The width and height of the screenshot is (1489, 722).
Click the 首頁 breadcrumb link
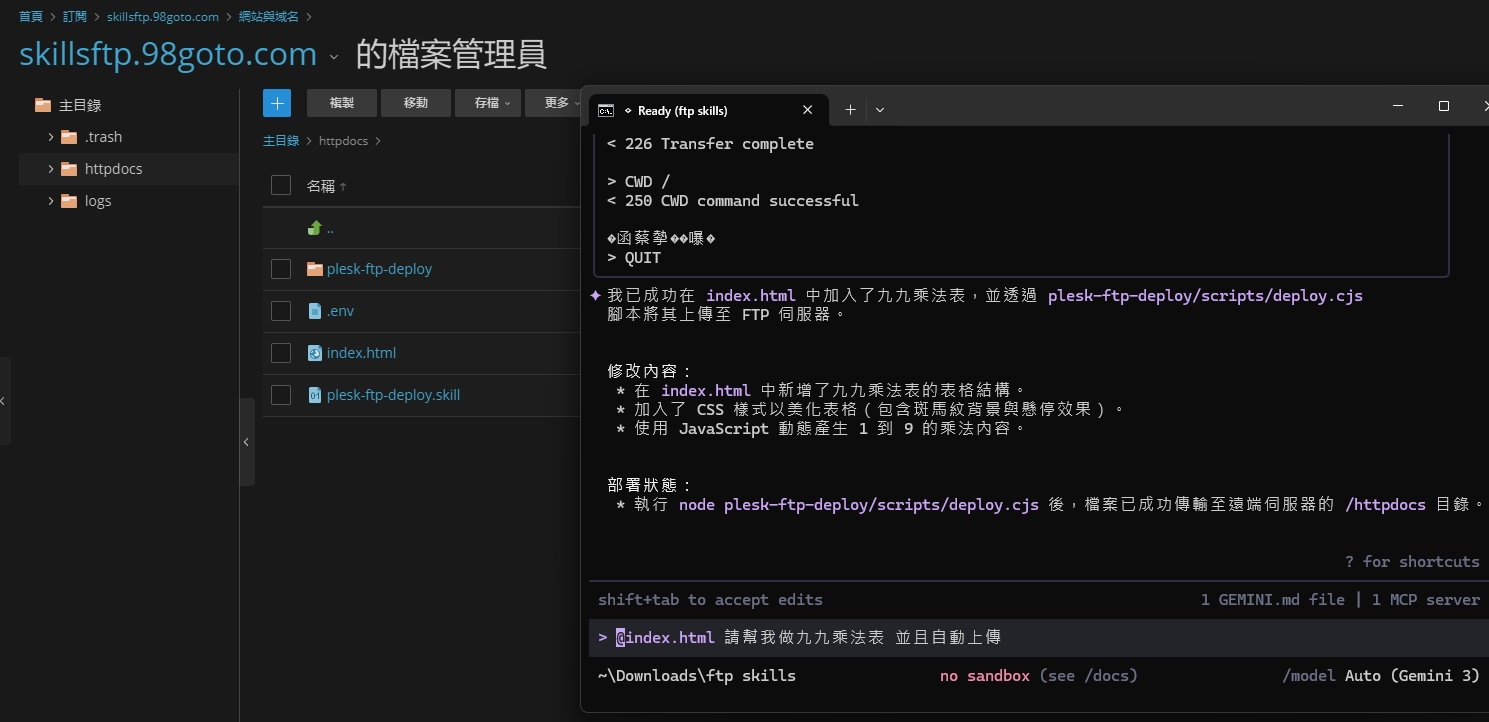(31, 17)
